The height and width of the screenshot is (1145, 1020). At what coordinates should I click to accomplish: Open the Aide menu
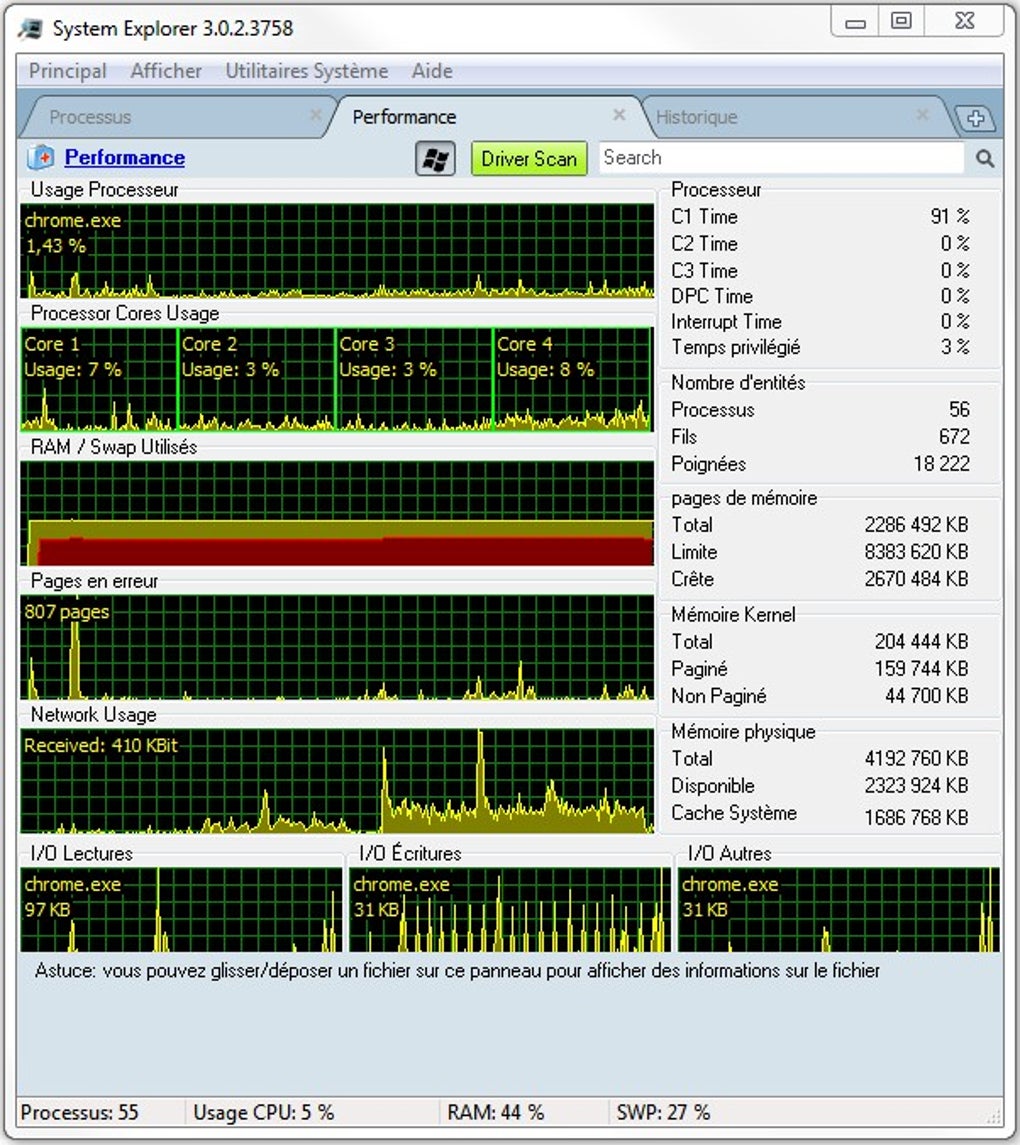tap(432, 71)
